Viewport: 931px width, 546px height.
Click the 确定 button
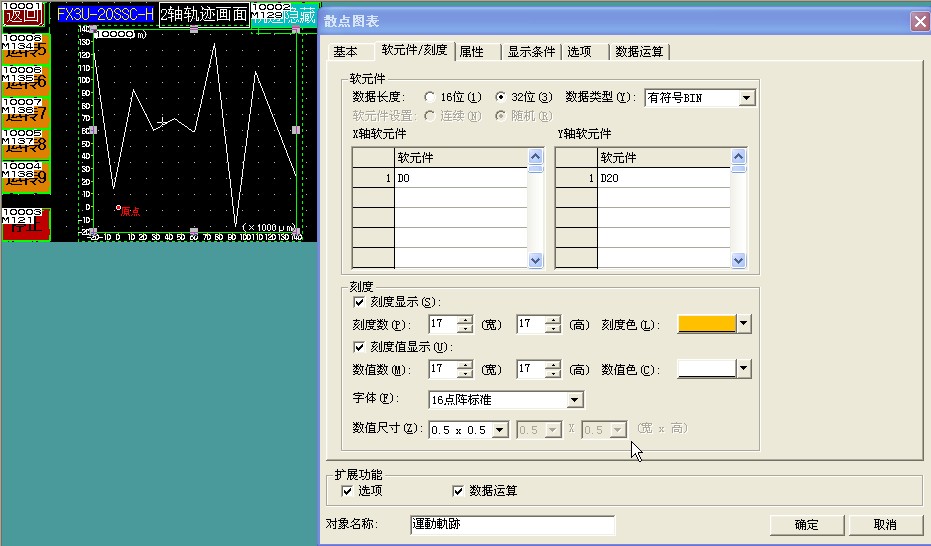pos(806,525)
